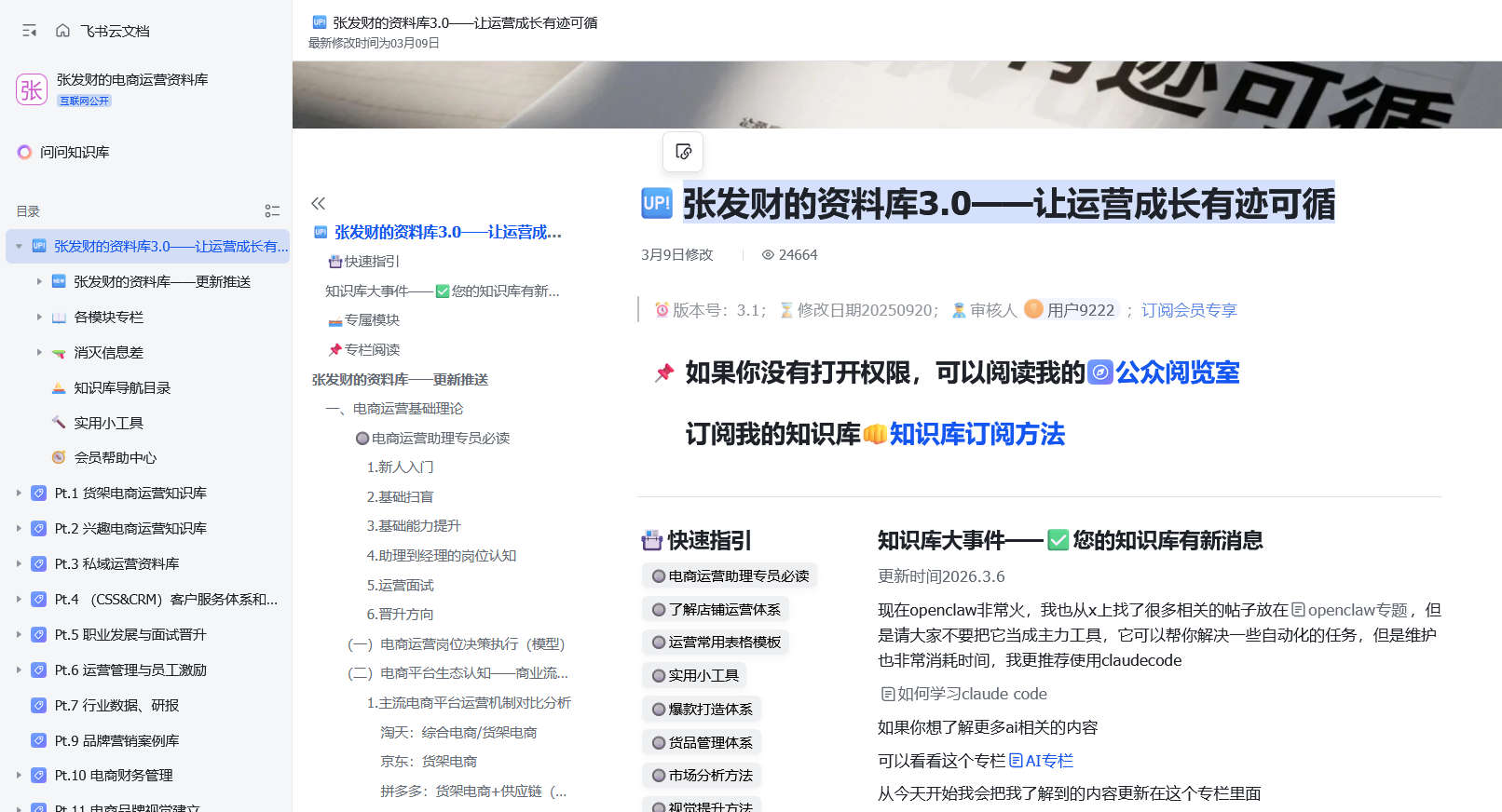This screenshot has width=1502, height=812.
Task: Open openclaw专题 document link
Action: pyautogui.click(x=1349, y=610)
